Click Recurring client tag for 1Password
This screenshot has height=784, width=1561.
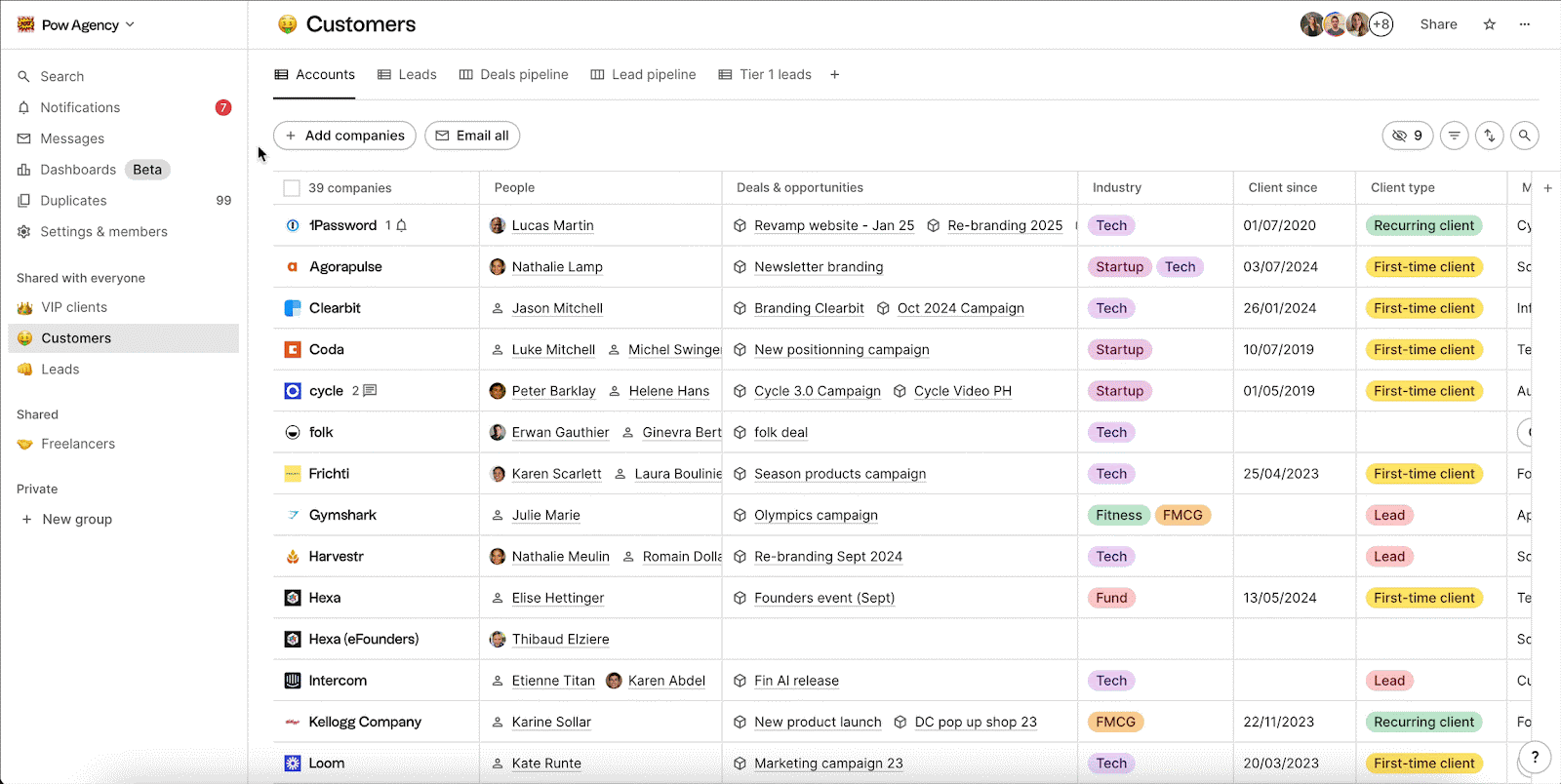pyautogui.click(x=1423, y=225)
